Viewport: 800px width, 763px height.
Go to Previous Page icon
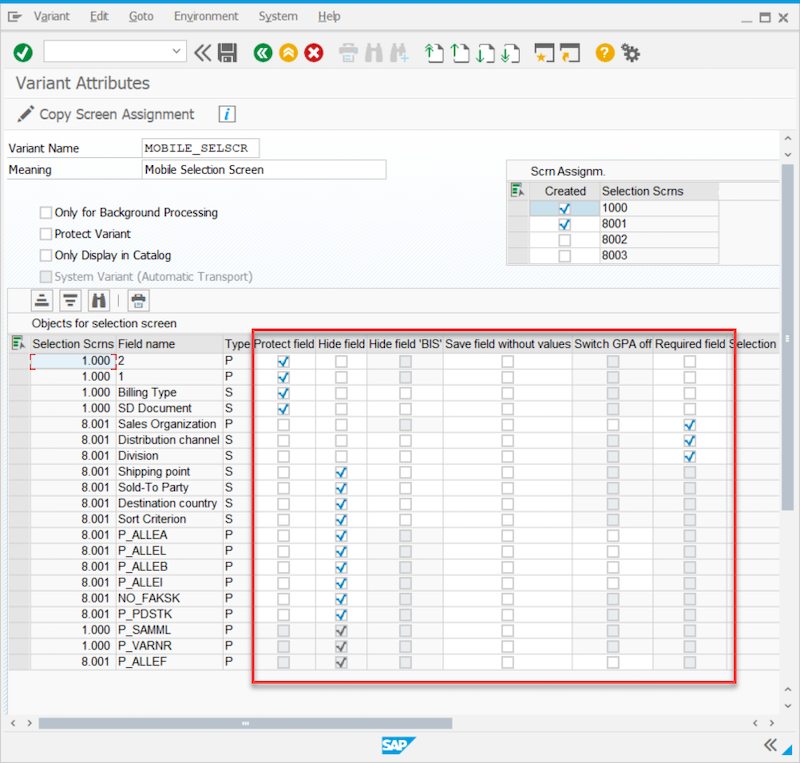click(x=460, y=53)
